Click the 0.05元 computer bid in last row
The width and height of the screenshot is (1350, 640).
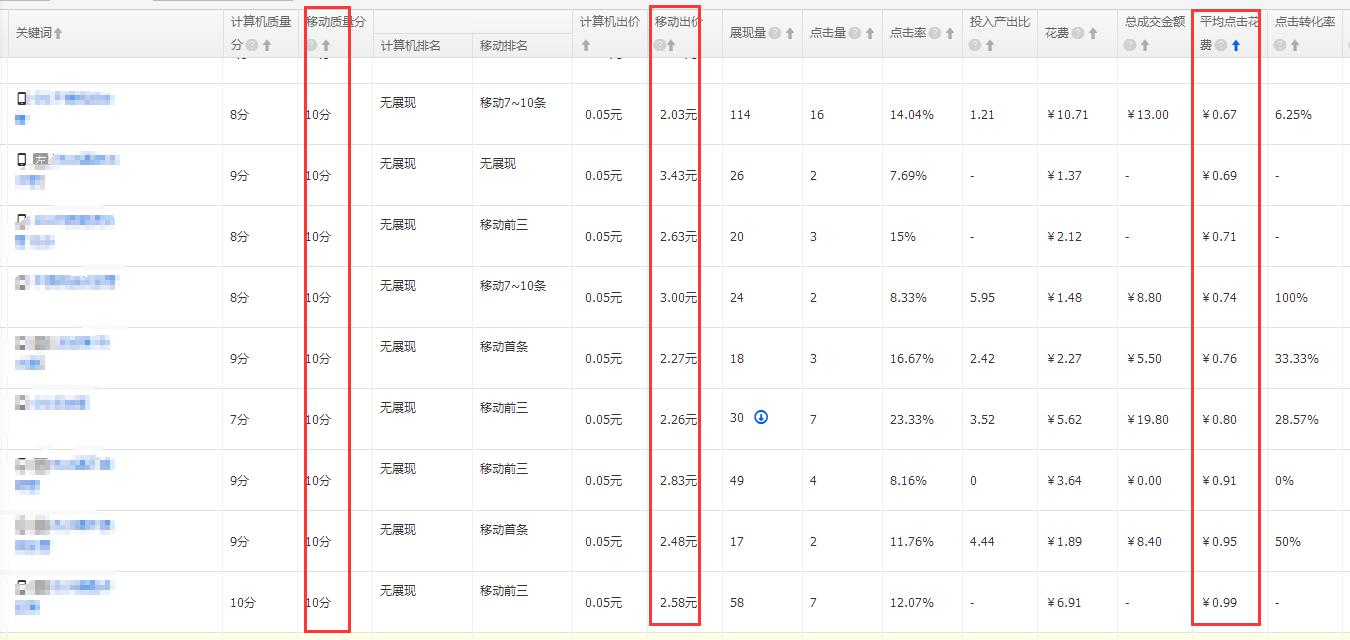coord(603,603)
